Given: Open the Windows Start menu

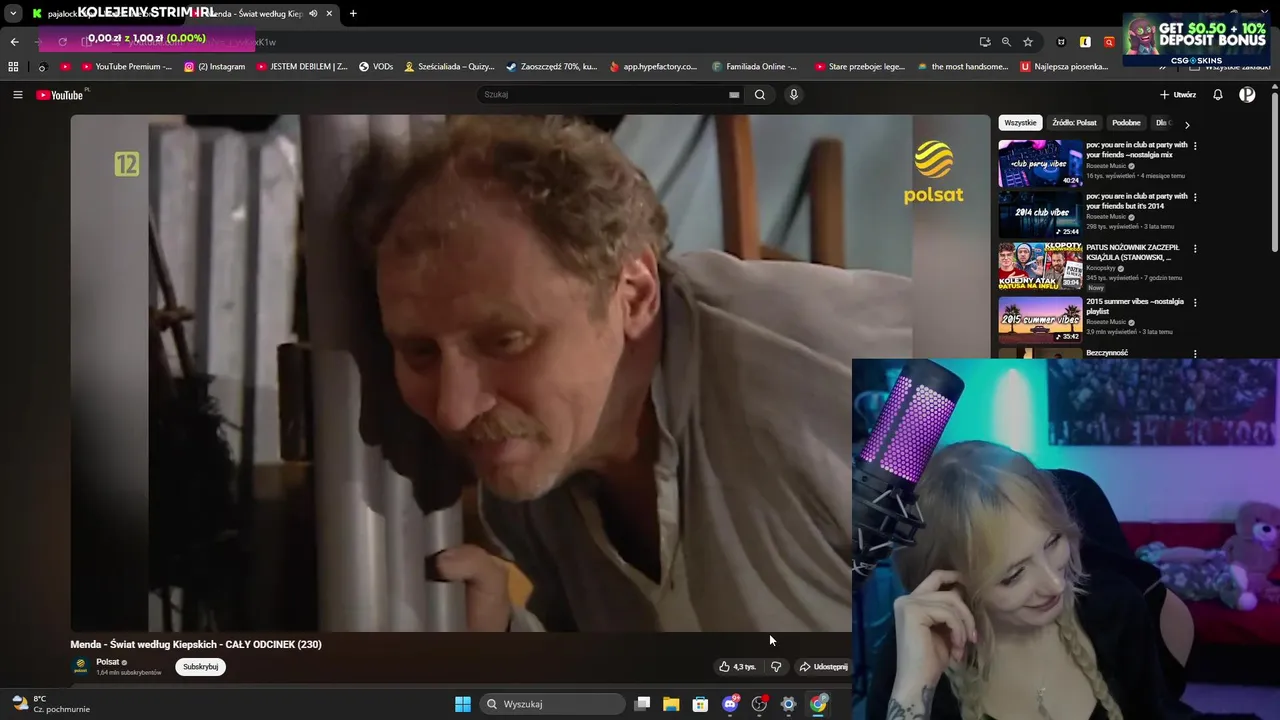Looking at the screenshot, I should (462, 704).
